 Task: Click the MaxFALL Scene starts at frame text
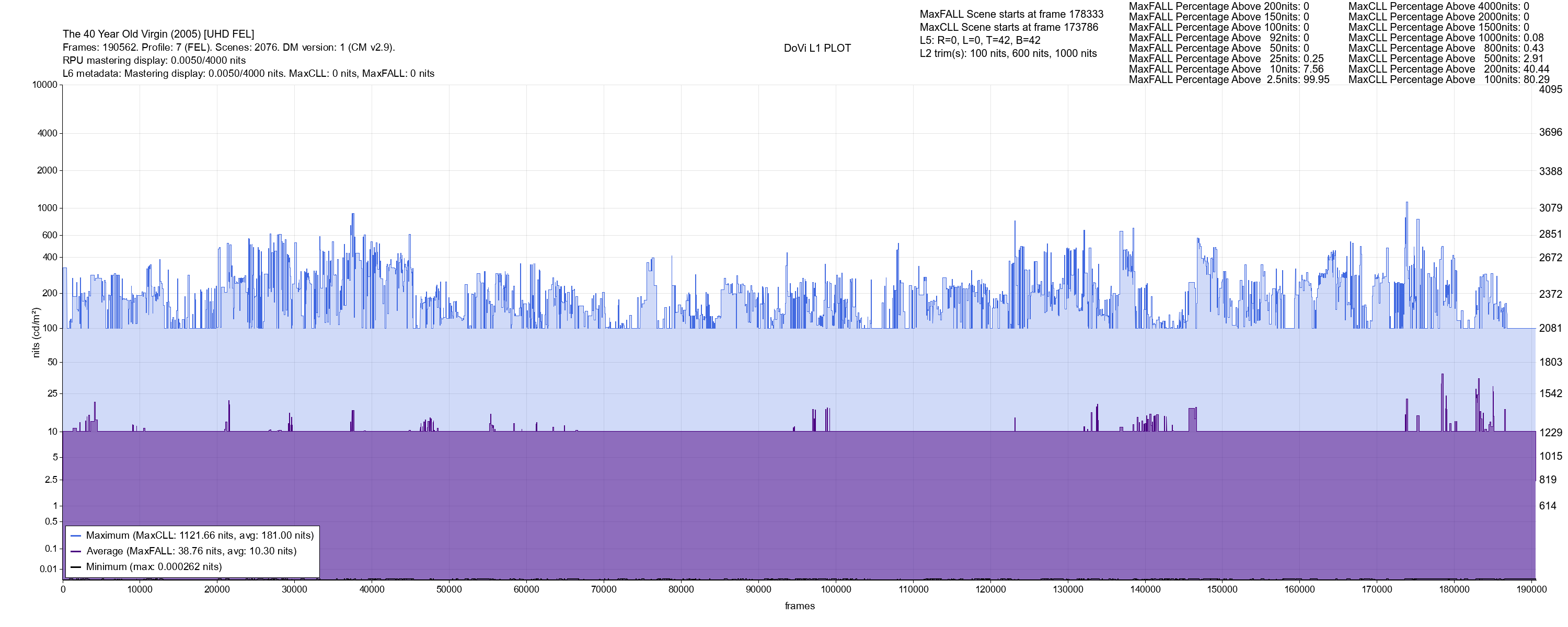1011,14
